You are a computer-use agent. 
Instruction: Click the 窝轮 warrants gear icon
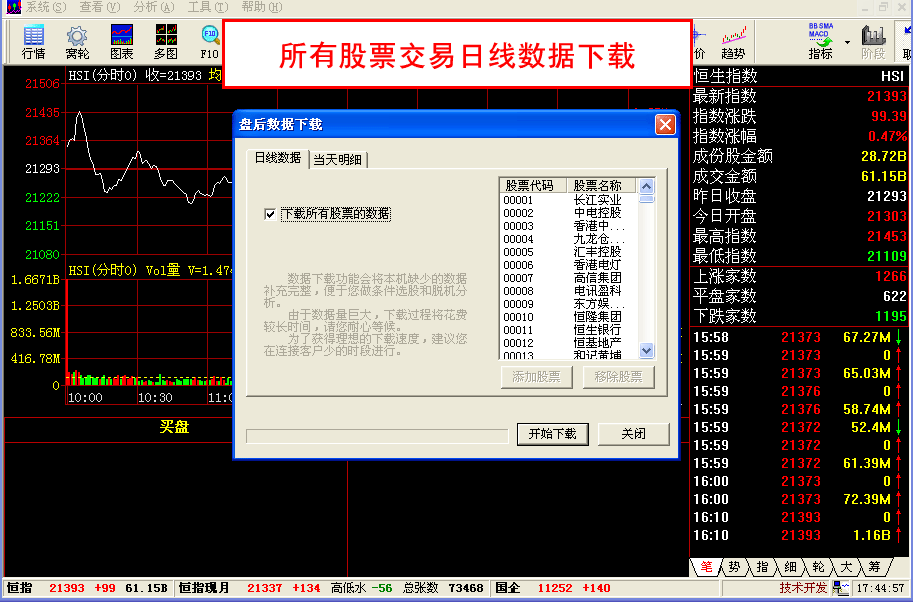pyautogui.click(x=77, y=41)
